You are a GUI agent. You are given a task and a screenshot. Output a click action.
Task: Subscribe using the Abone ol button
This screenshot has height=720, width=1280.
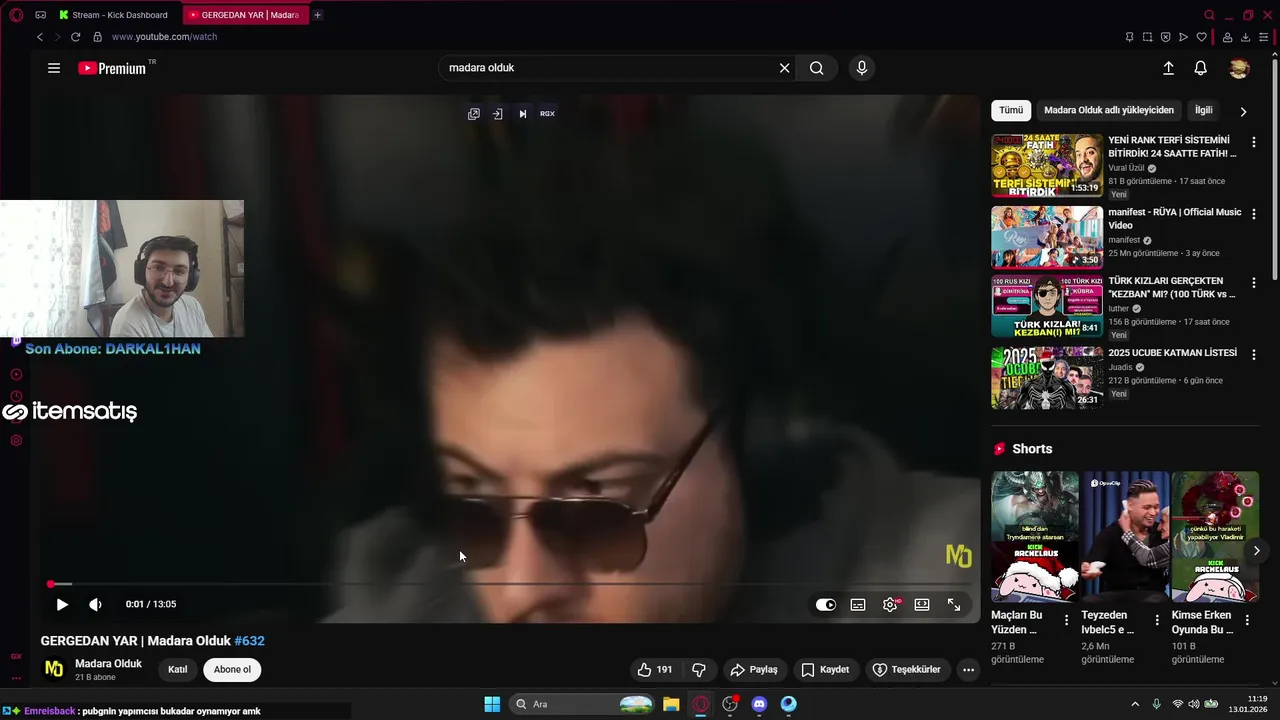tap(232, 670)
